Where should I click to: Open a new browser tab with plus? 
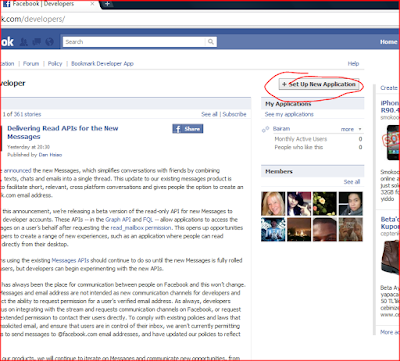click(107, 4)
